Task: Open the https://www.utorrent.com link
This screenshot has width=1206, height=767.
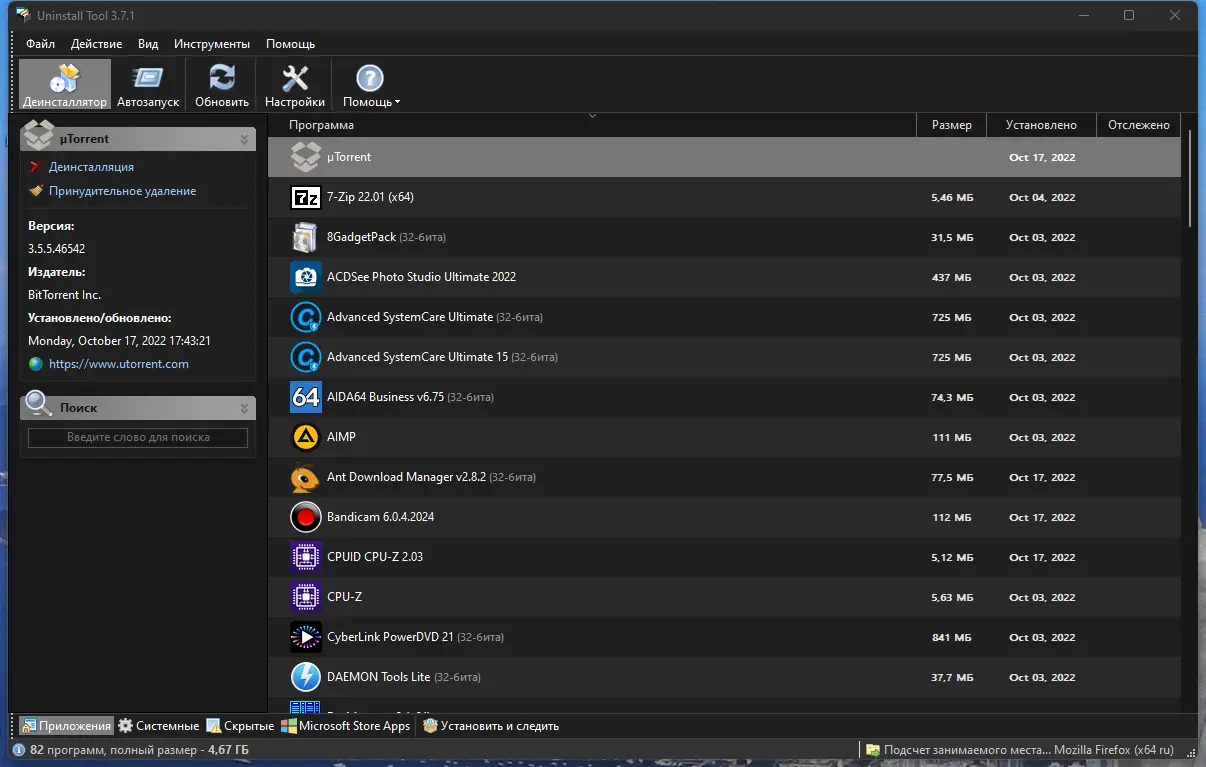Action: pos(119,364)
